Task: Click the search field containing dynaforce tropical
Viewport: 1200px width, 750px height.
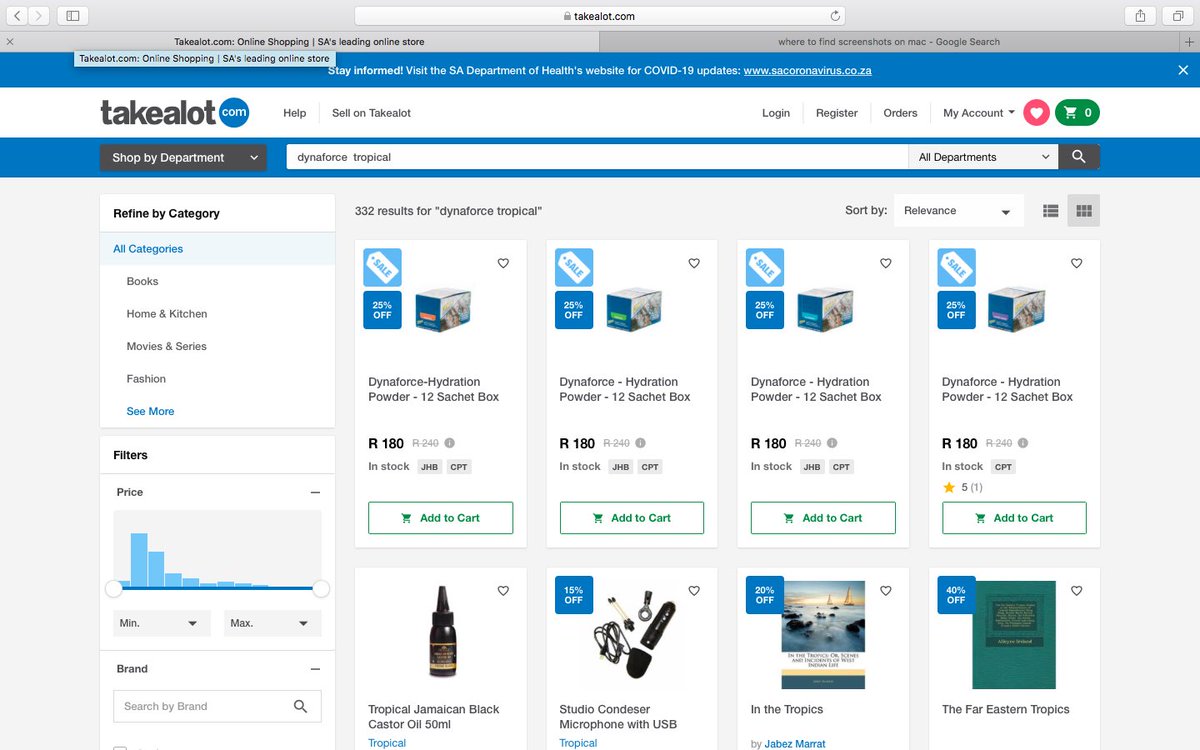Action: pos(597,157)
